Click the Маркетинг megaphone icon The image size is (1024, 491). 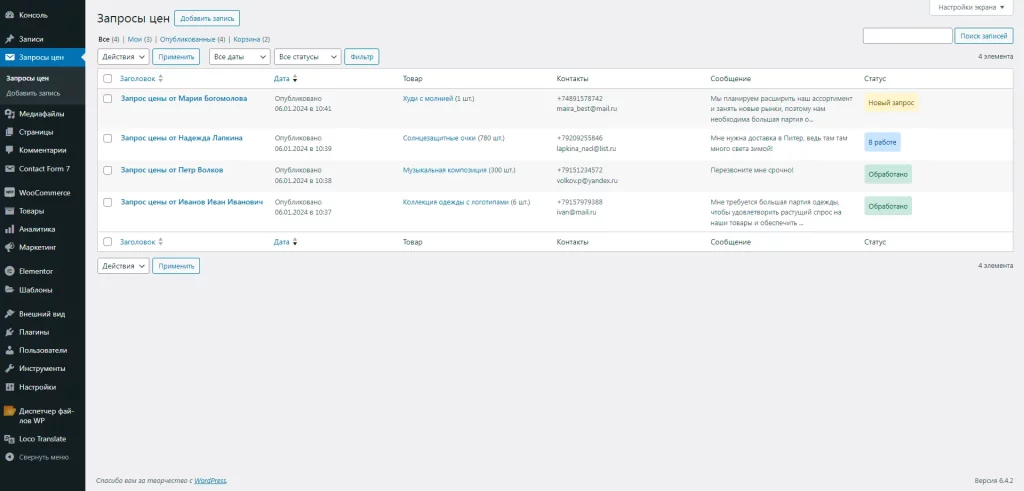point(10,247)
